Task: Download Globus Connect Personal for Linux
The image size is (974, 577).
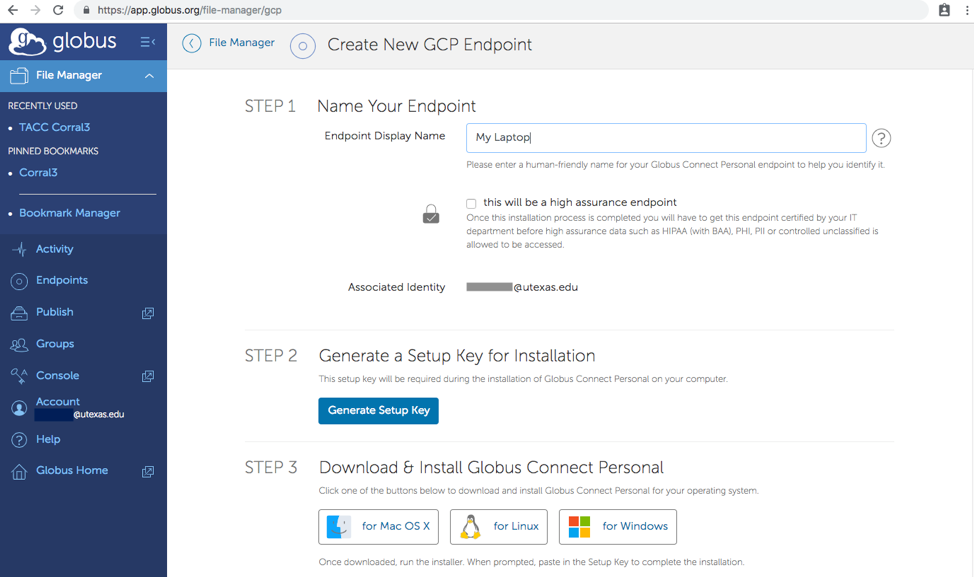Action: 499,527
